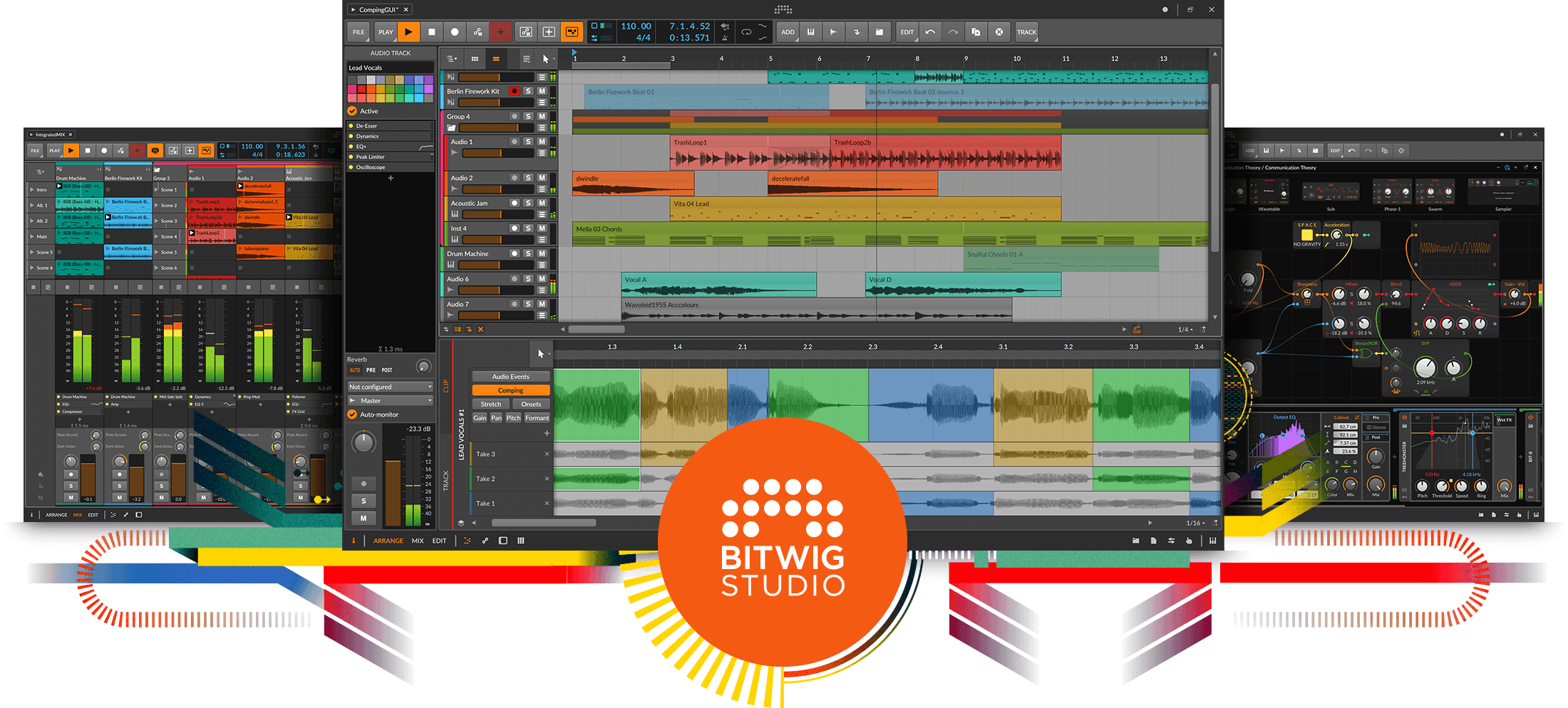1568x708 pixels.
Task: Click the Audio Events button
Action: [510, 377]
